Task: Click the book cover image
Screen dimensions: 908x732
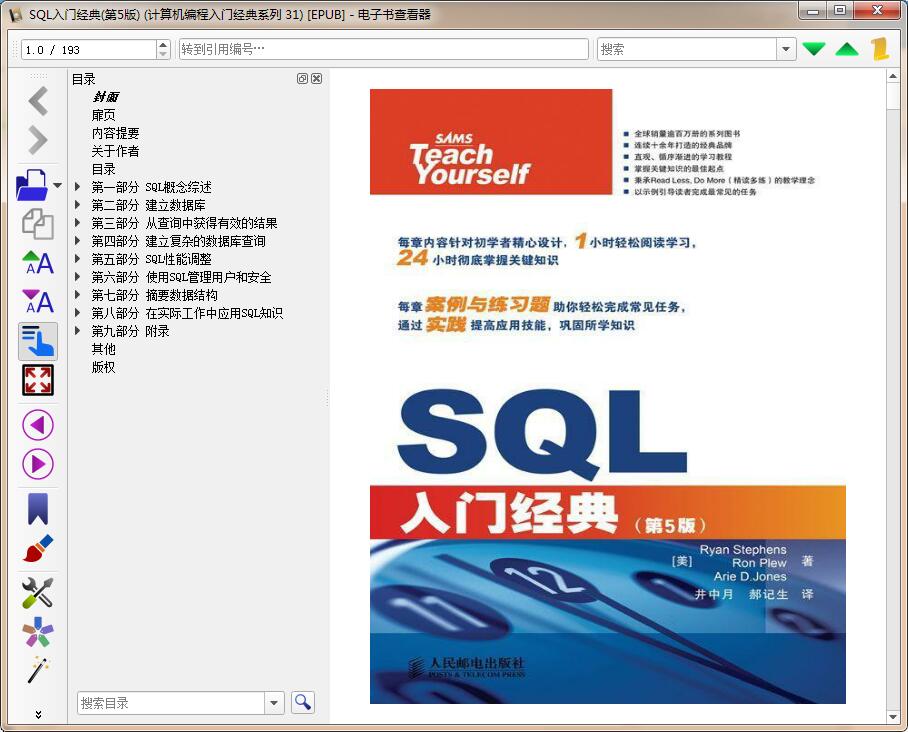Action: coord(607,396)
